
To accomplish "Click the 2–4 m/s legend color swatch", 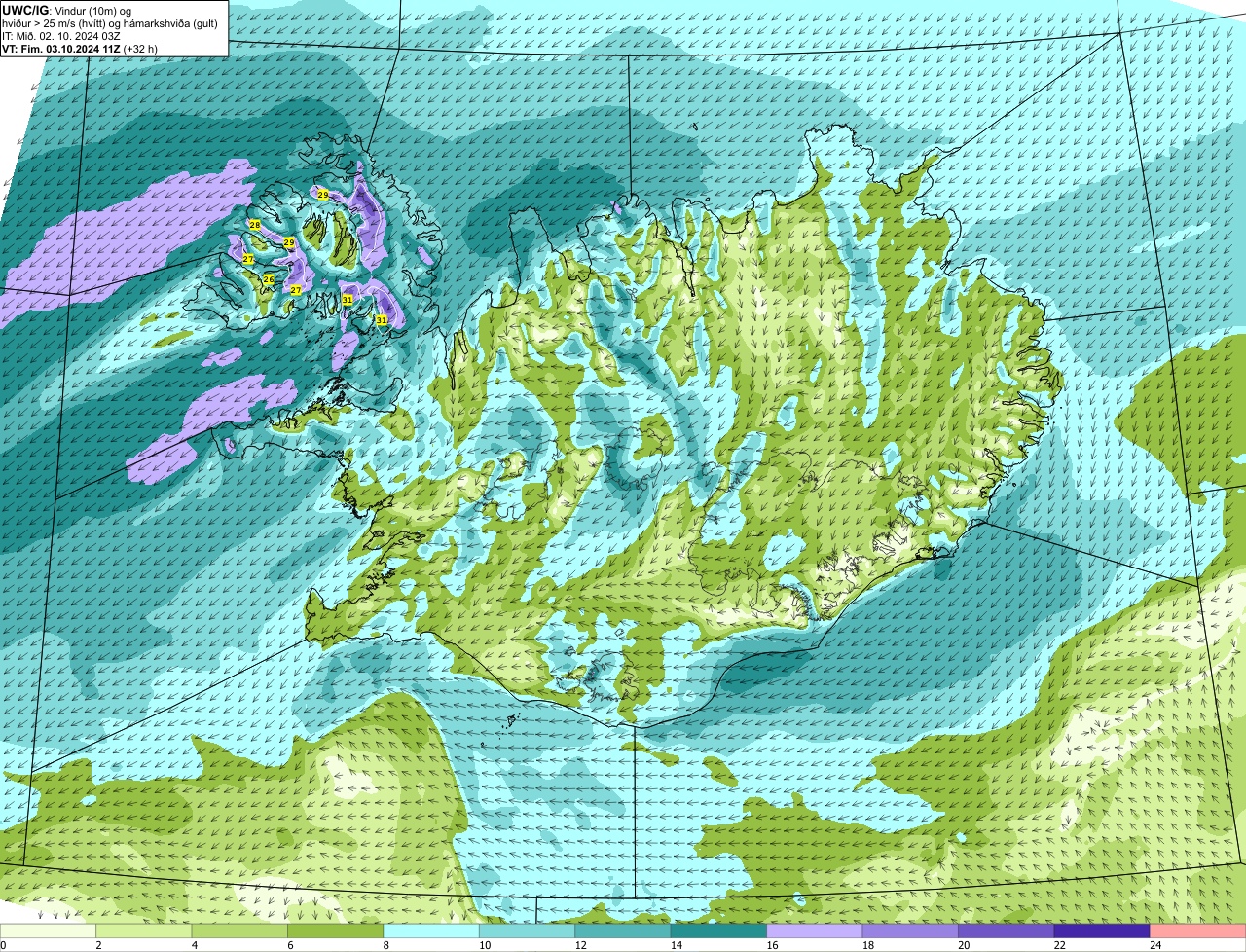I will click(x=144, y=932).
